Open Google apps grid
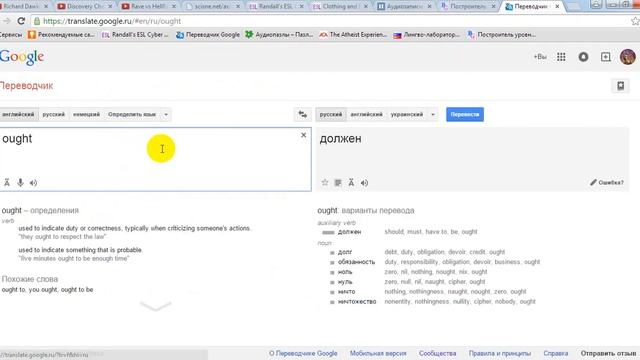Image resolution: width=640 pixels, height=360 pixels. pos(561,57)
